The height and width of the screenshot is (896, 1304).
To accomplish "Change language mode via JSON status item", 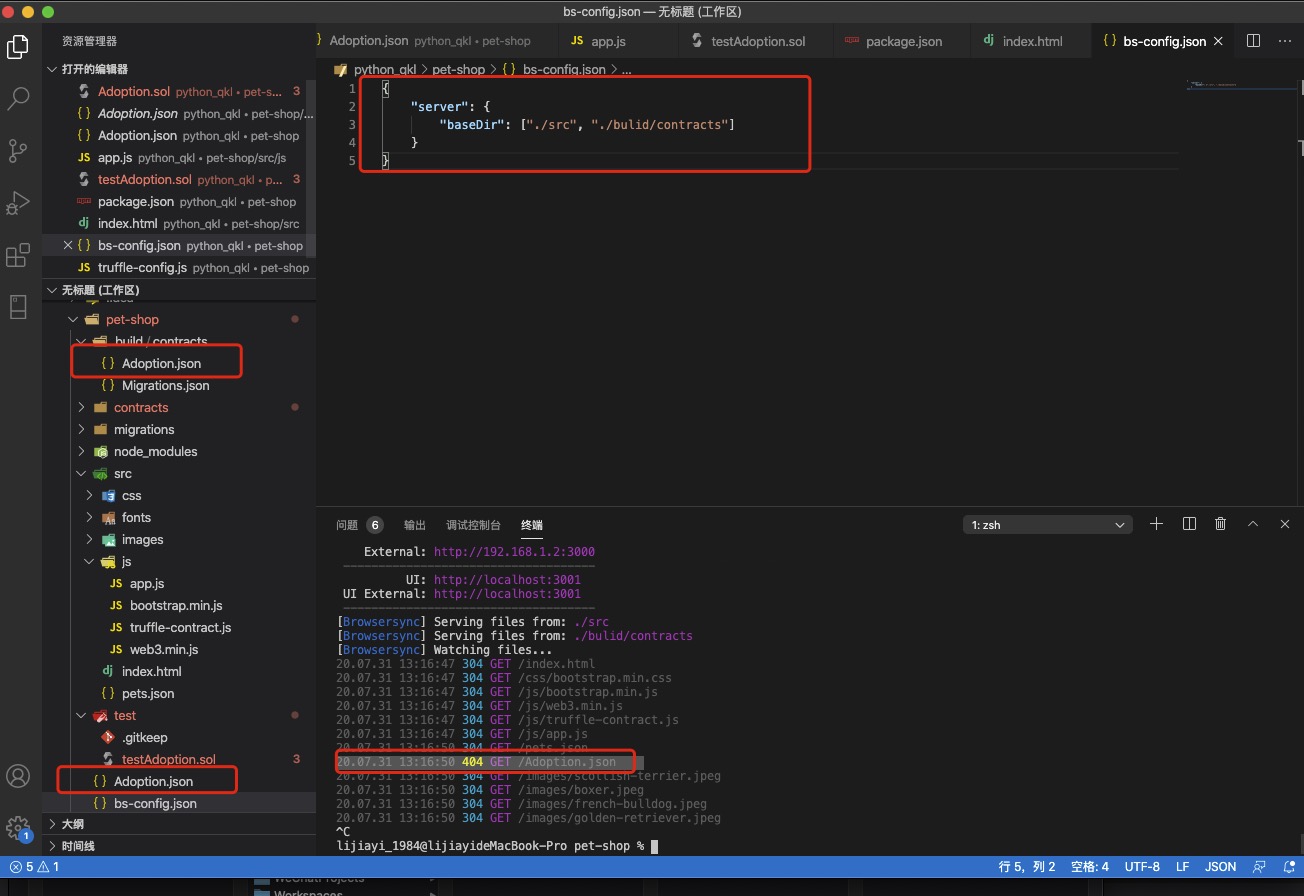I will (x=1221, y=867).
